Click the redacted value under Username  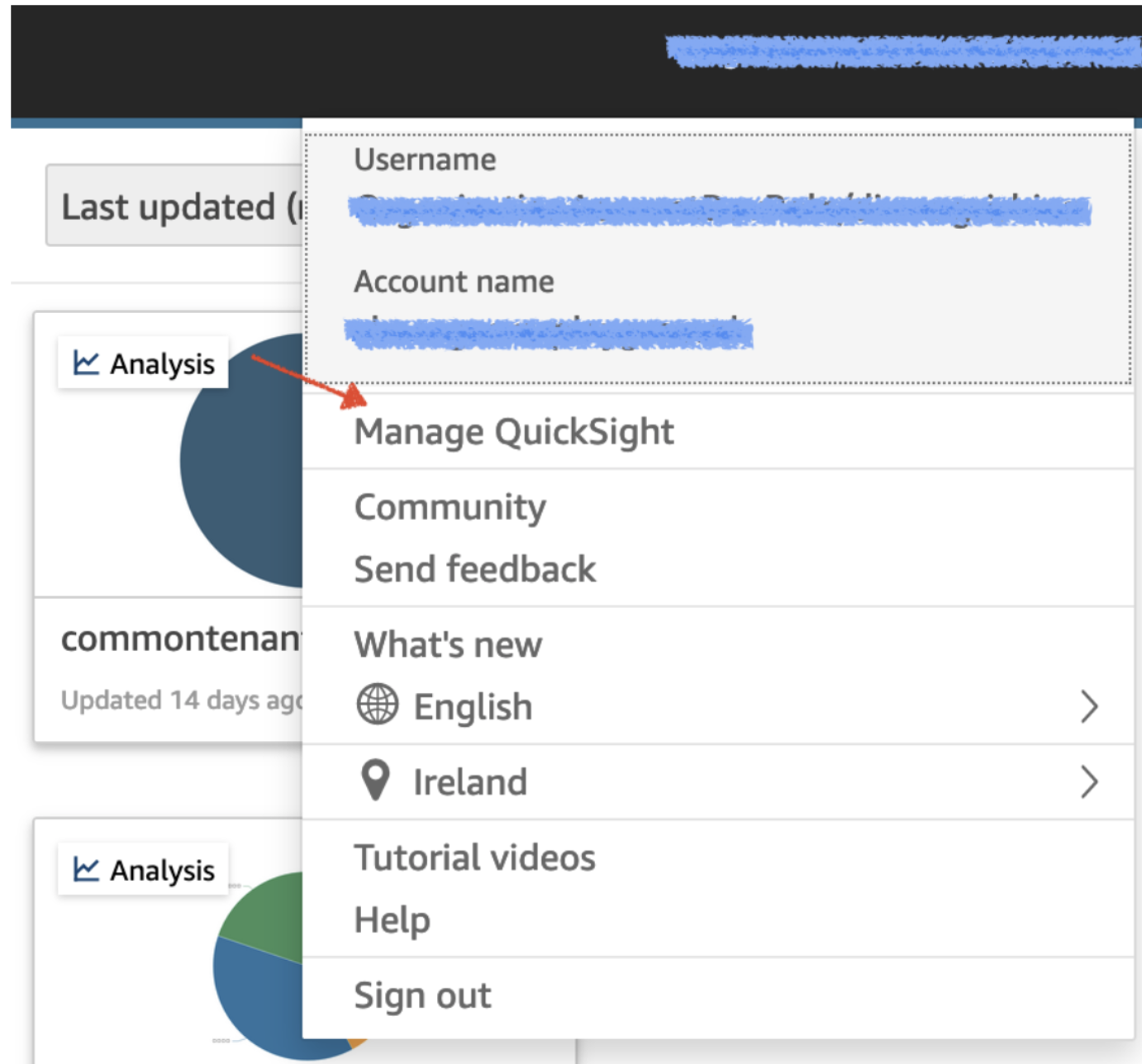click(x=719, y=211)
